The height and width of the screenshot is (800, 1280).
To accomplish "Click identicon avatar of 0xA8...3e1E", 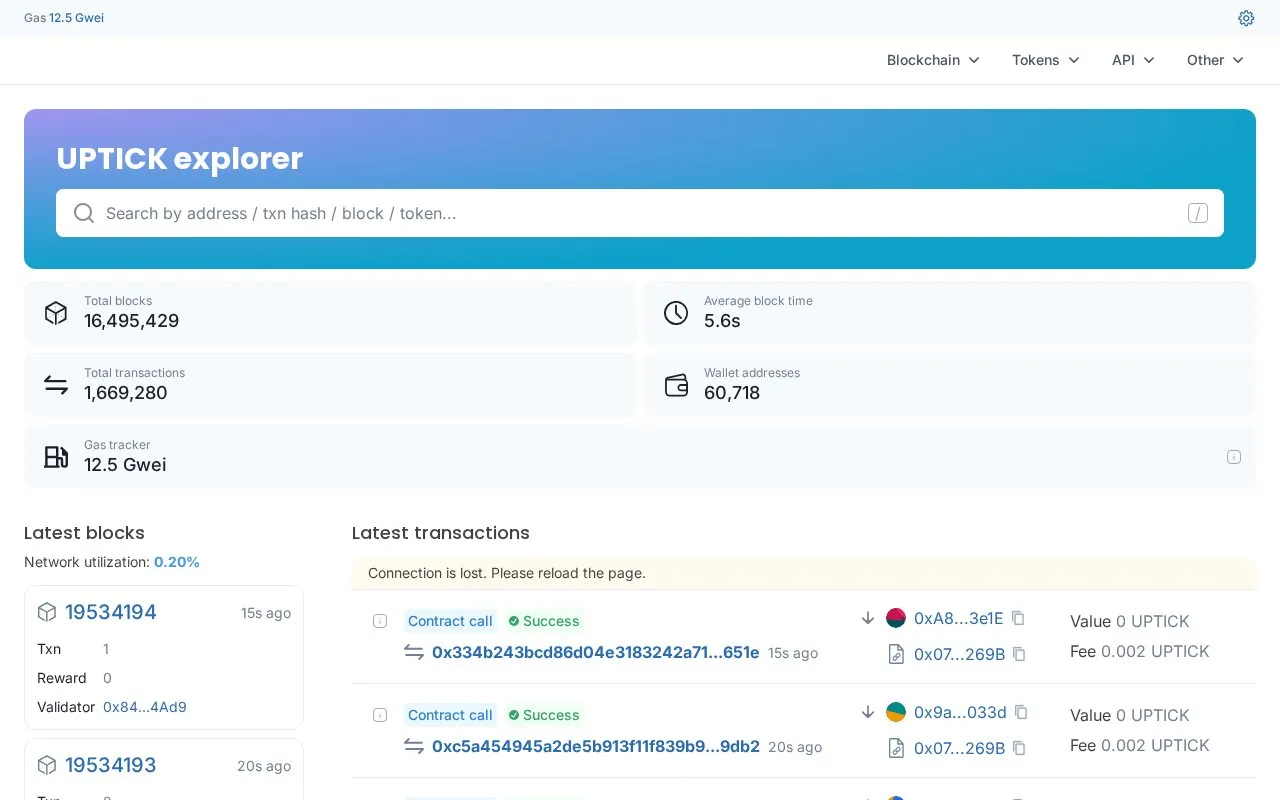I will (896, 618).
